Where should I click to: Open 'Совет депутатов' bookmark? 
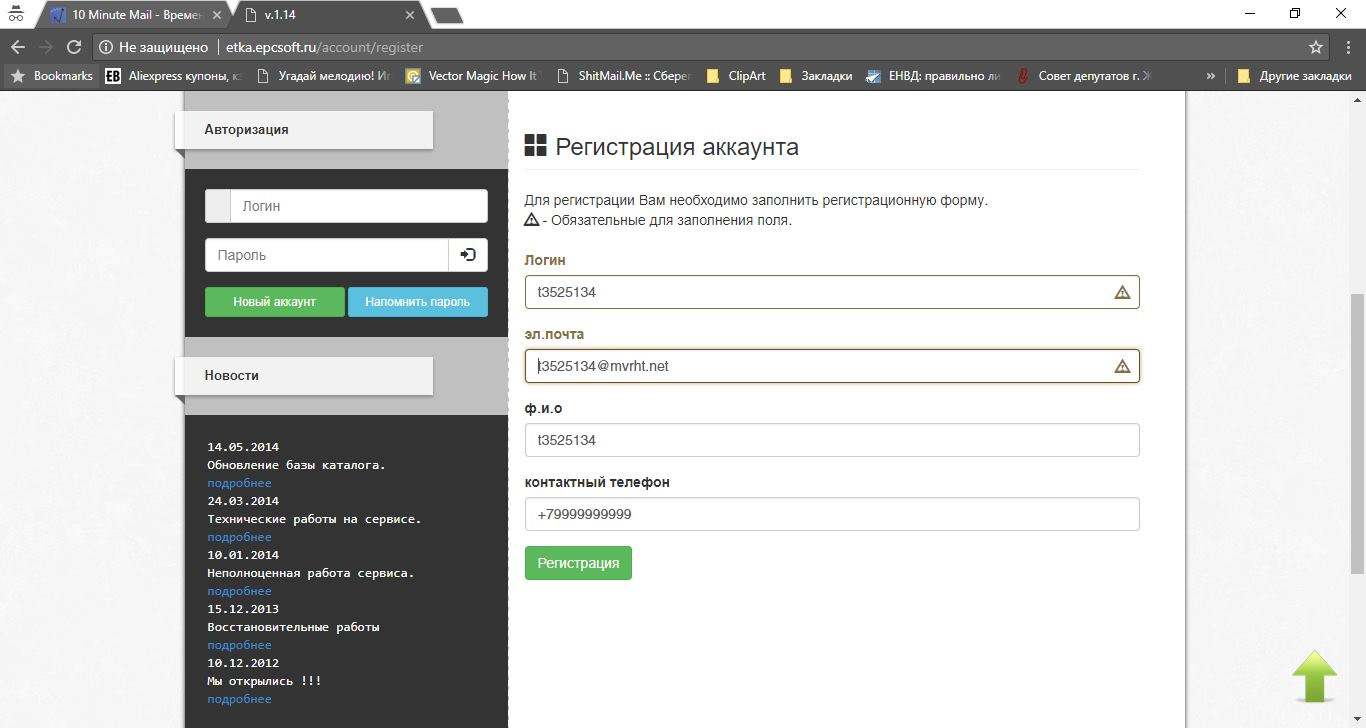pyautogui.click(x=1085, y=75)
